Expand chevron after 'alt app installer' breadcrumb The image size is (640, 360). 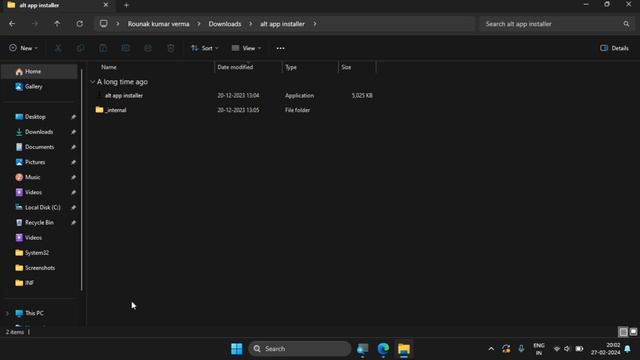(315, 24)
